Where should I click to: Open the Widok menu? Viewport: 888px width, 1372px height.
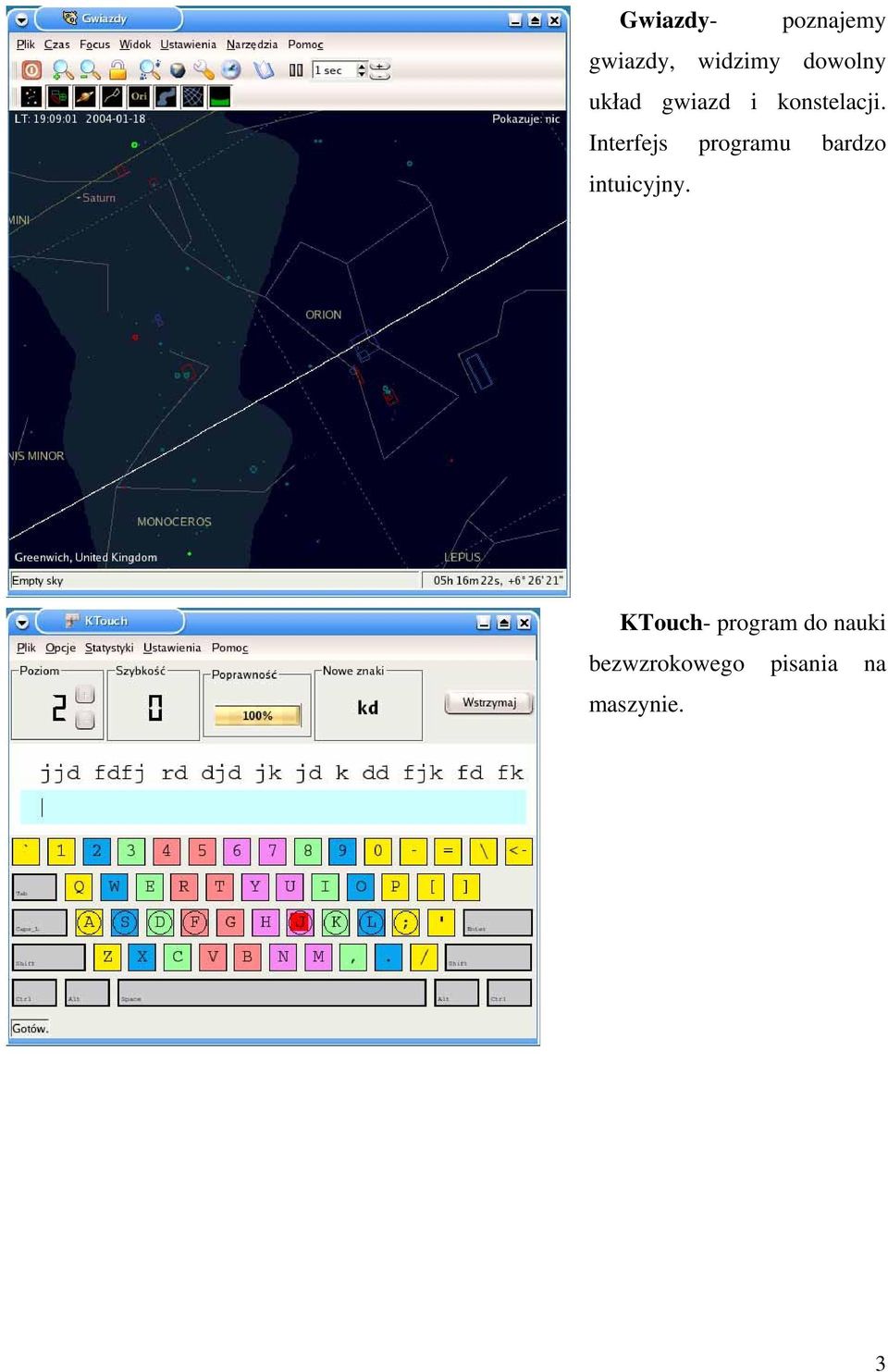[135, 44]
